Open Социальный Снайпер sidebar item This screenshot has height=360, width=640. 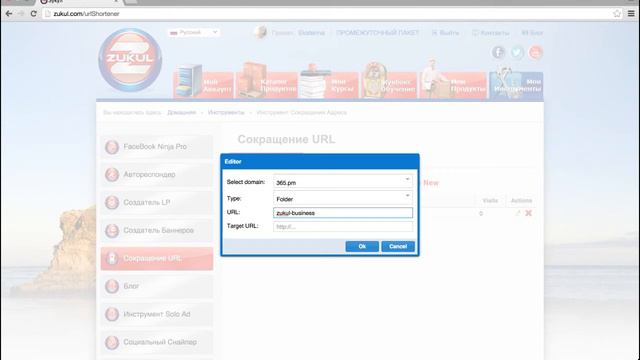pyautogui.click(x=157, y=342)
